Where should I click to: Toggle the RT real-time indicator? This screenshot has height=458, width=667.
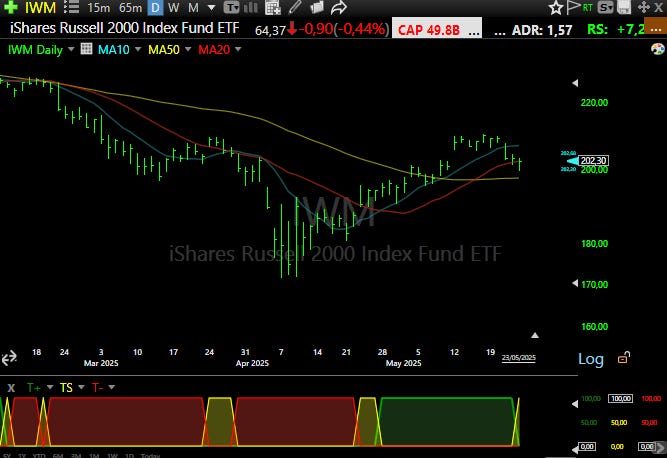coord(587,7)
